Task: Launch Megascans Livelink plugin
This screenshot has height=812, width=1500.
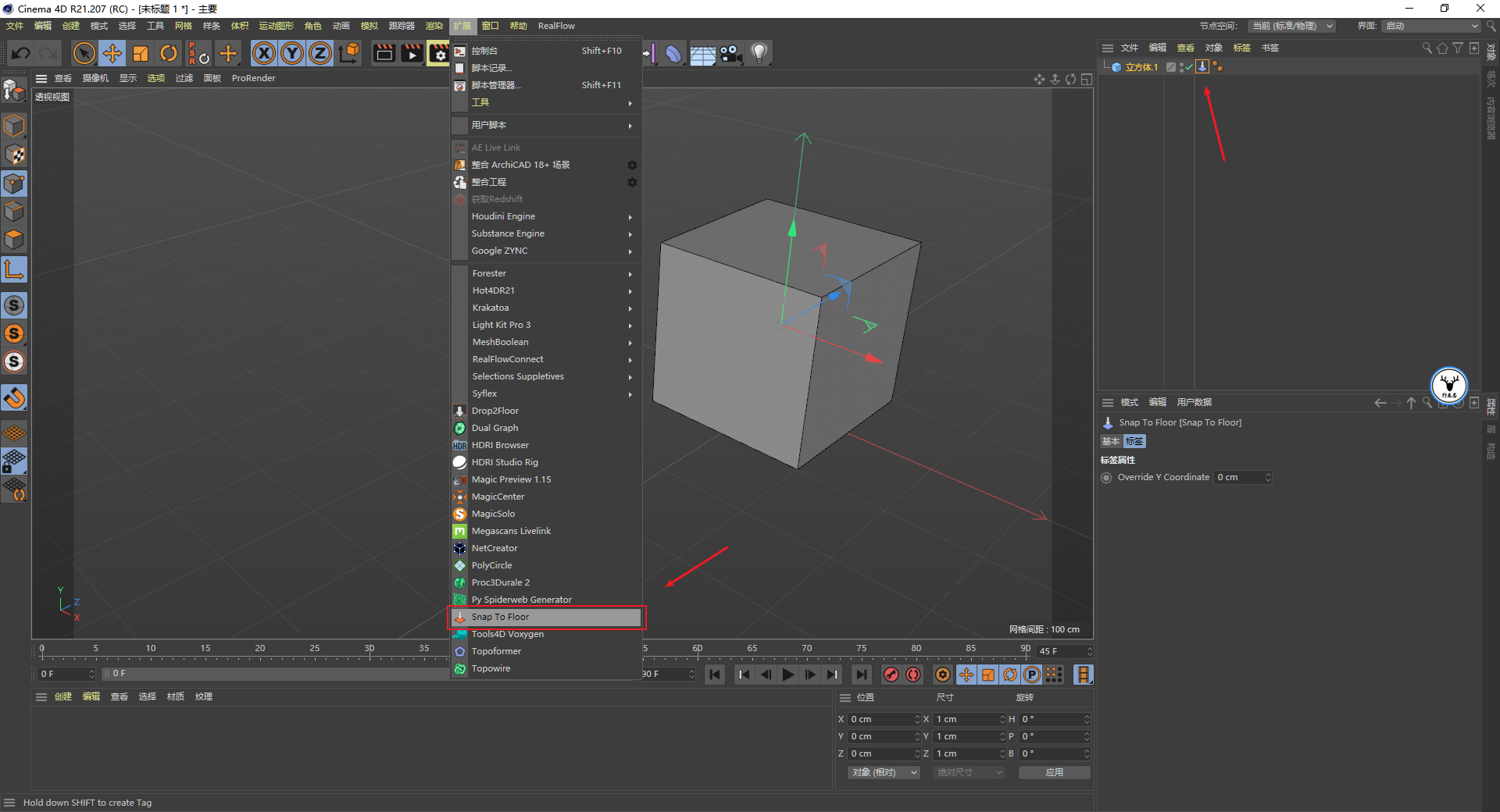Action: tap(546, 531)
